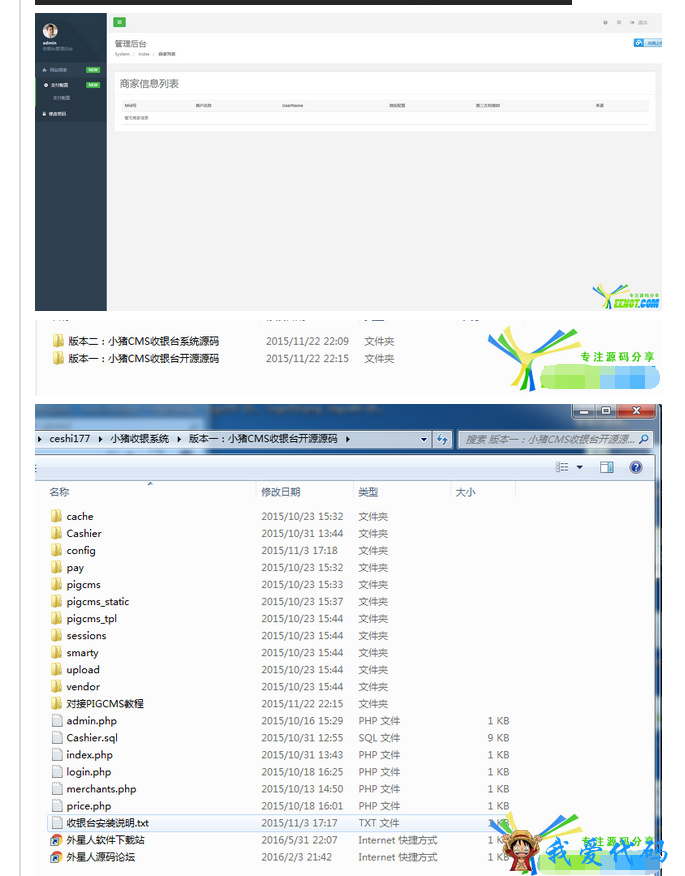The height and width of the screenshot is (876, 685).
Task: Select the 支付配置 sub-item in sidebar
Action: point(61,98)
